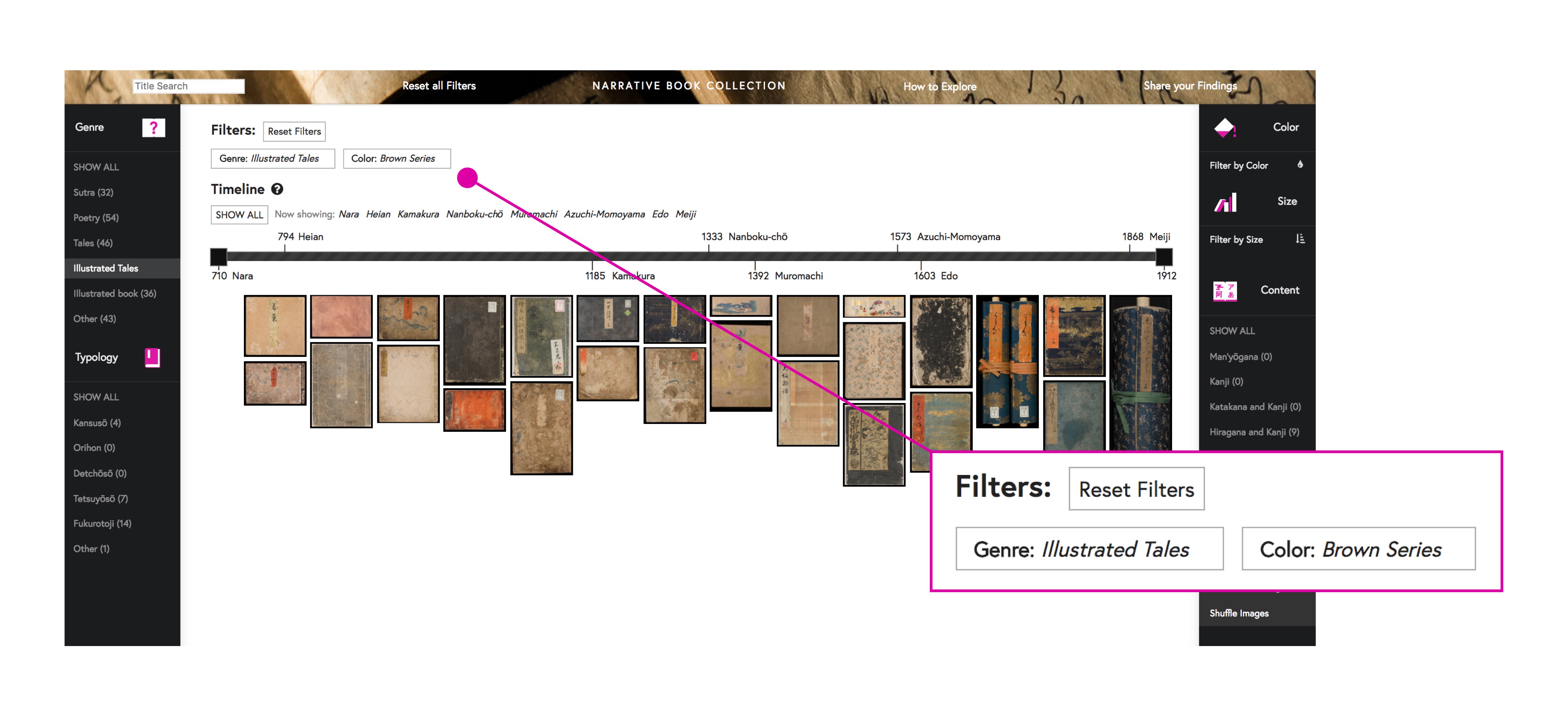Screen dimensions: 1568x719
Task: Expand the Filter by Color option
Action: coord(1238,166)
